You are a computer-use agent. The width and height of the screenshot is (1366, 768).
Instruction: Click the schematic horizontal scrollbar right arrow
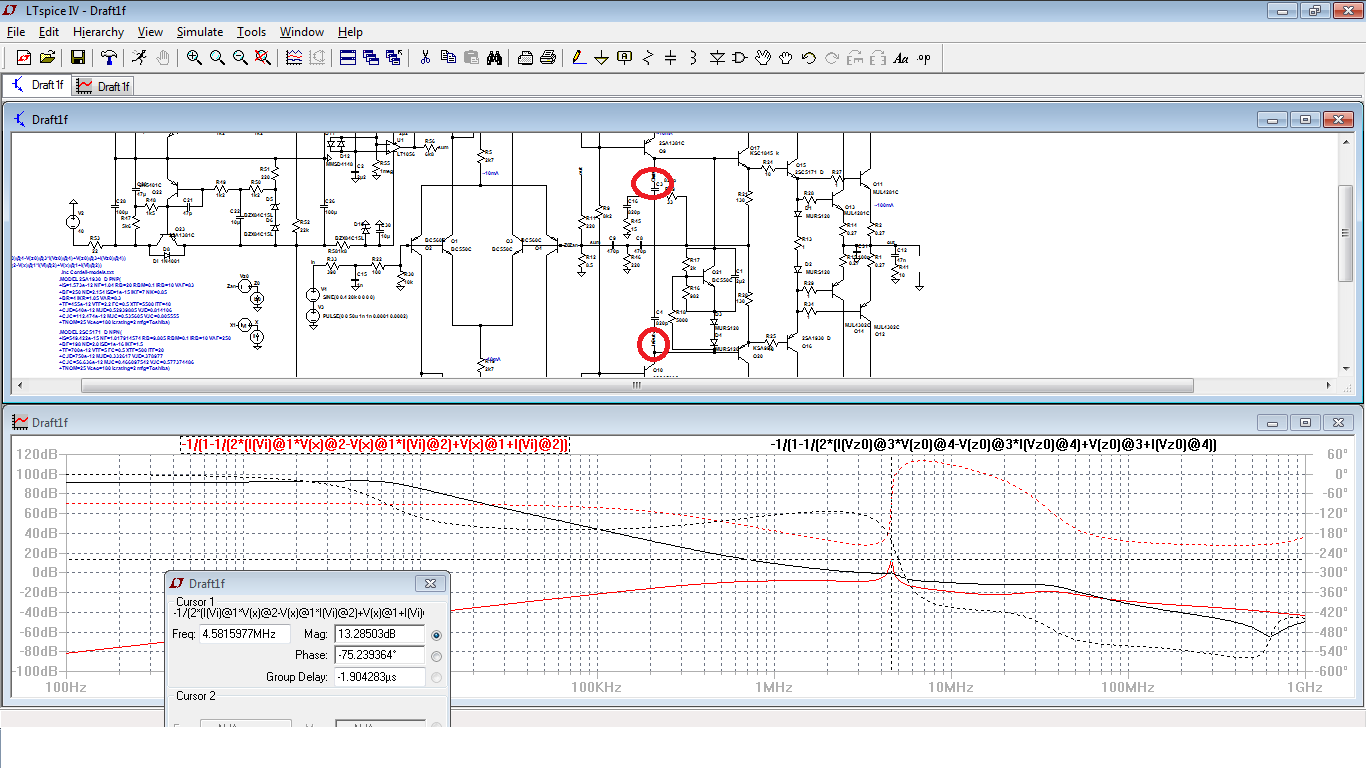point(1331,385)
